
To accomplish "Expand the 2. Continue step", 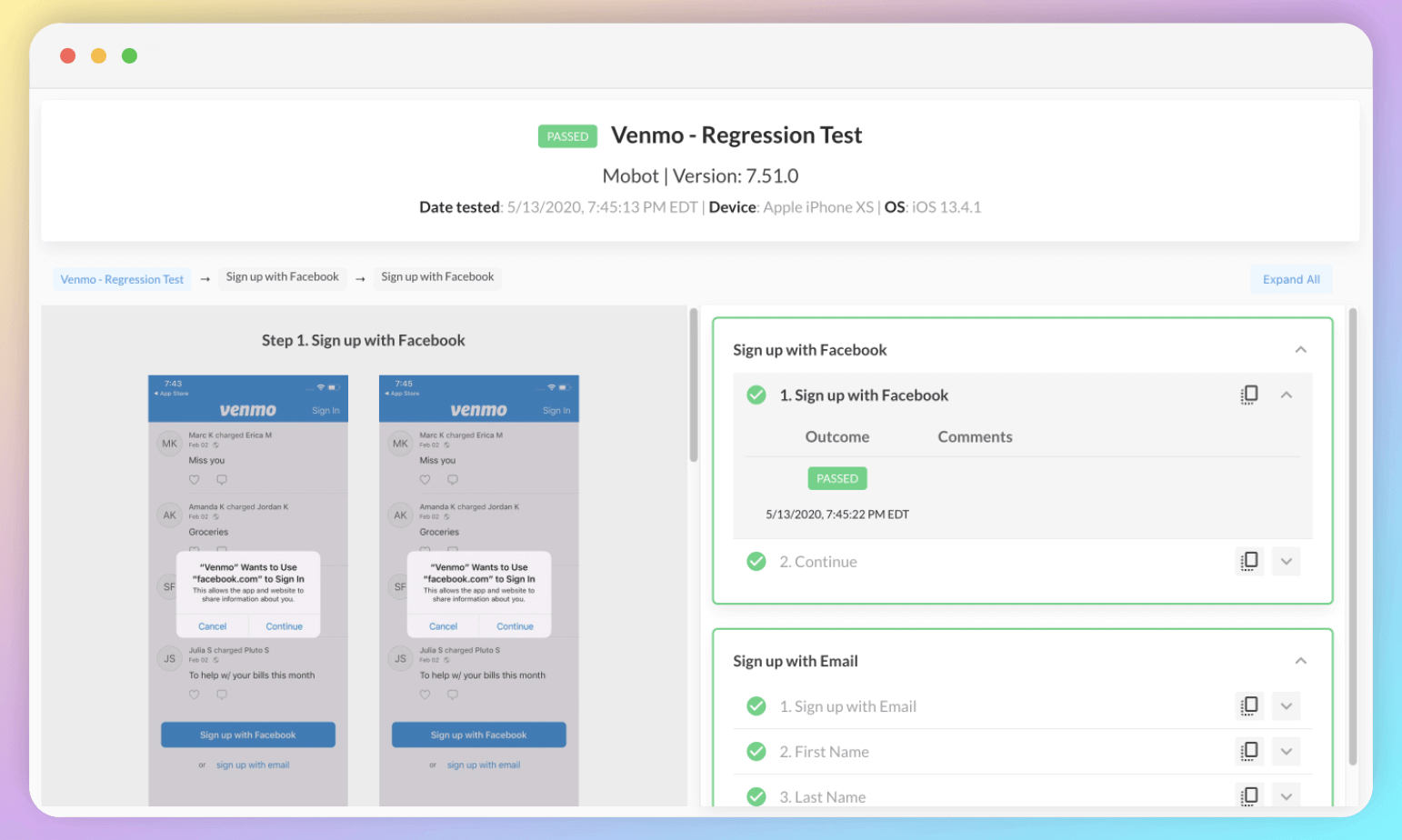I will (x=1286, y=561).
